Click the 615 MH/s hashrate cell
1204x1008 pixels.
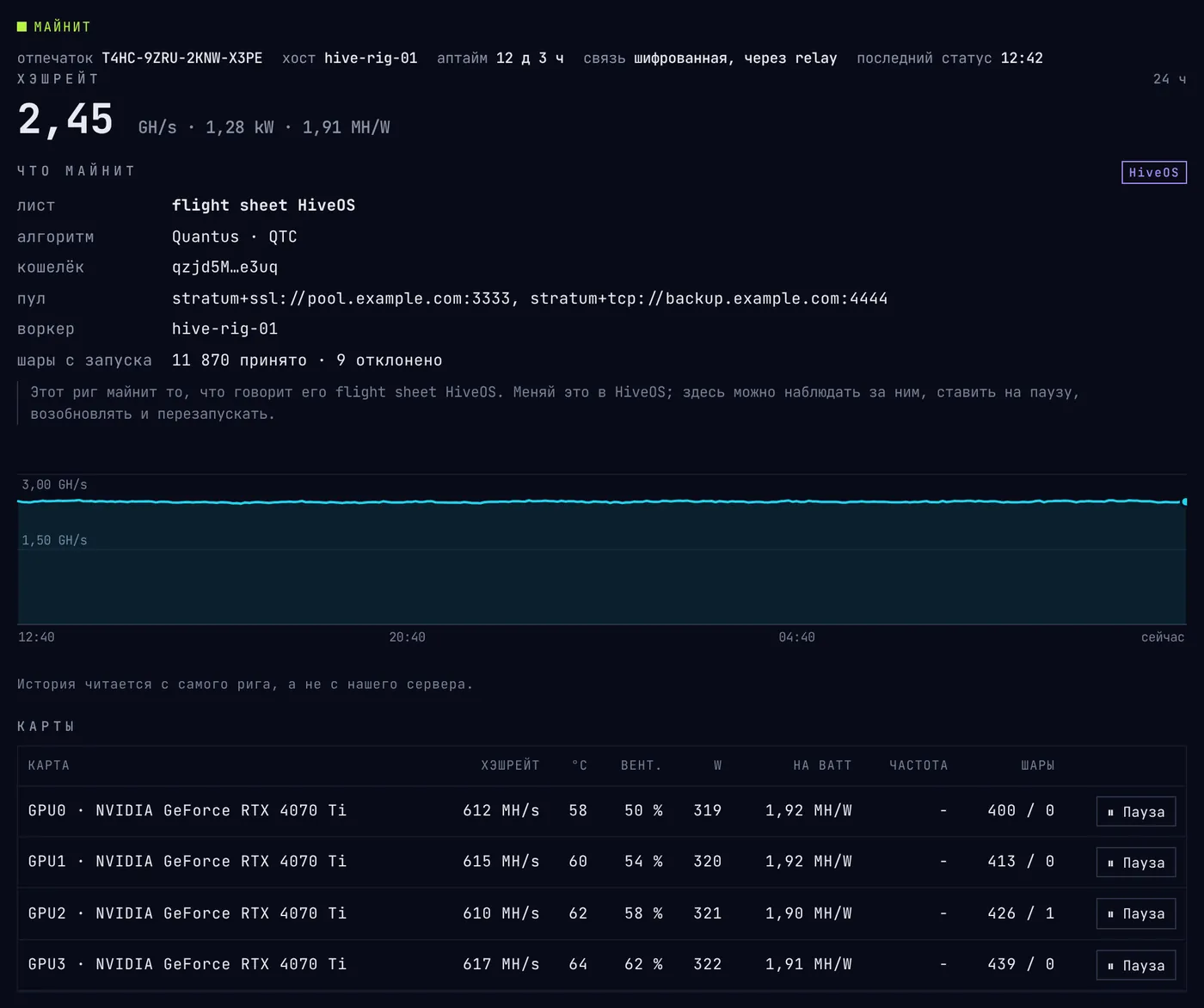click(501, 862)
